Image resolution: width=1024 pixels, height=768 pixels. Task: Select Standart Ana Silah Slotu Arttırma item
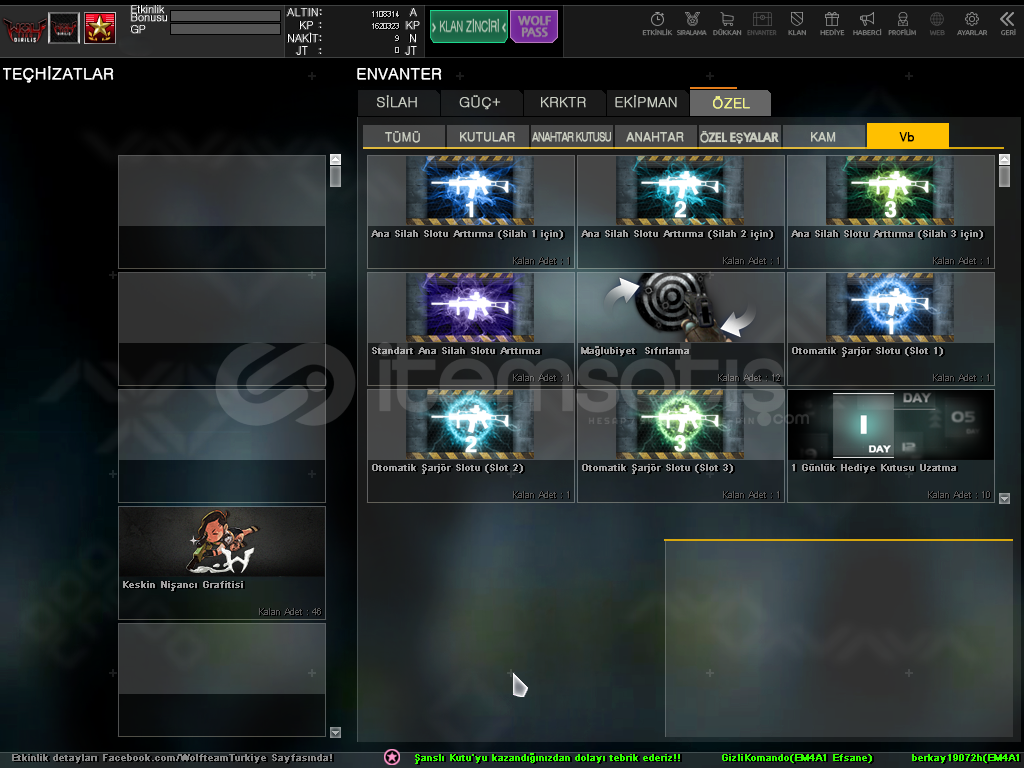point(471,328)
